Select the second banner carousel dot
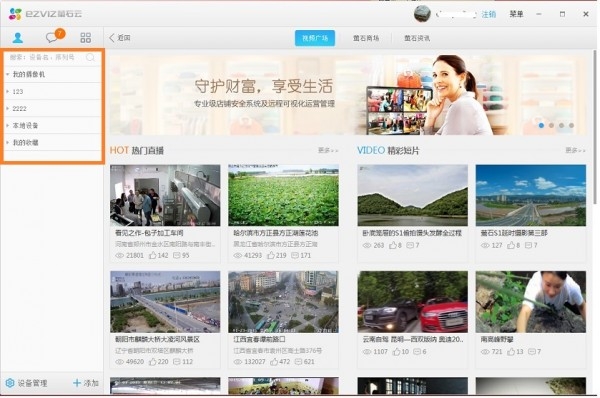The height and width of the screenshot is (398, 600). 551,125
